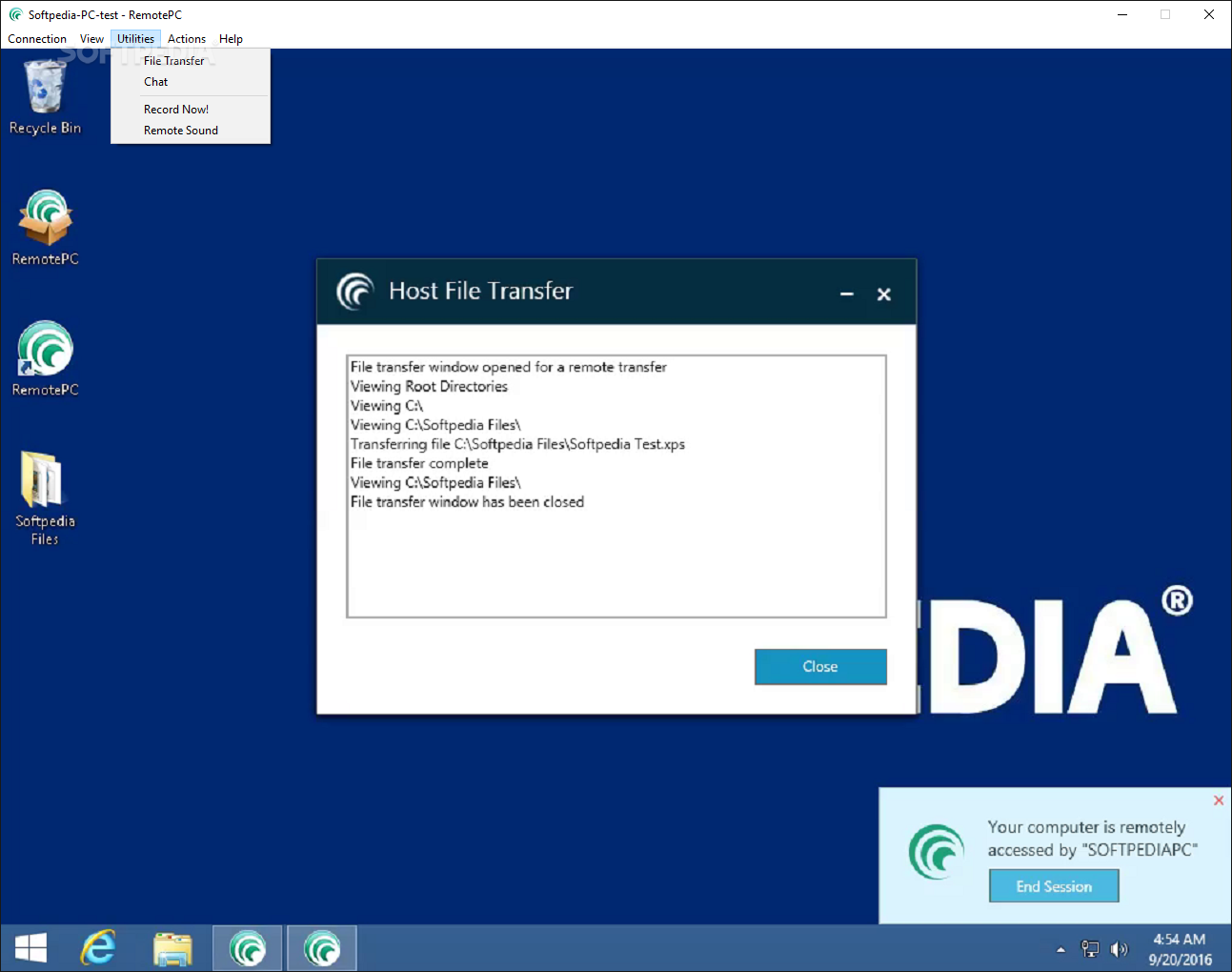Viewport: 1232px width, 972px height.
Task: Select Remote Sound menu entry
Action: coord(191,131)
